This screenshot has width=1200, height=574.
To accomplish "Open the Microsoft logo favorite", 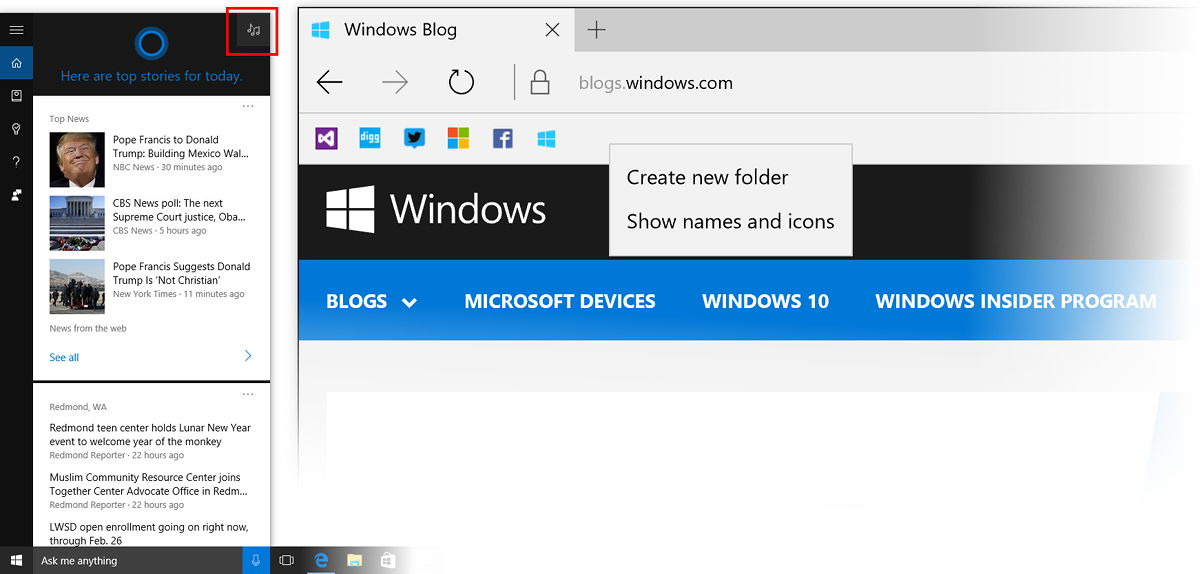I will [x=458, y=139].
